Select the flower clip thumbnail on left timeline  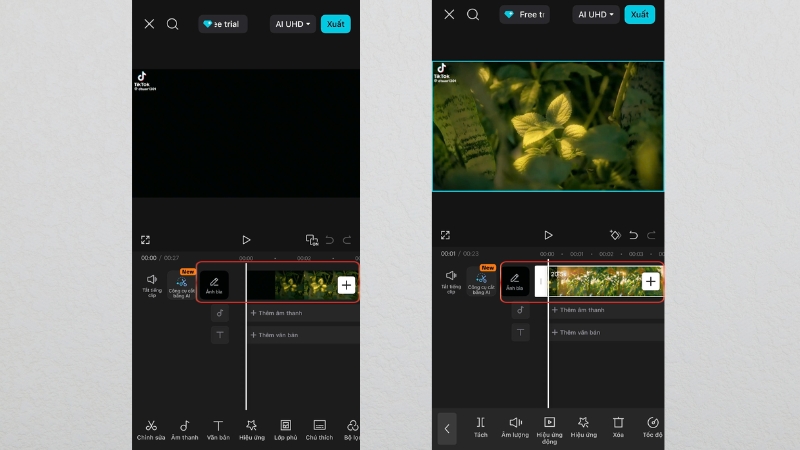(306, 285)
